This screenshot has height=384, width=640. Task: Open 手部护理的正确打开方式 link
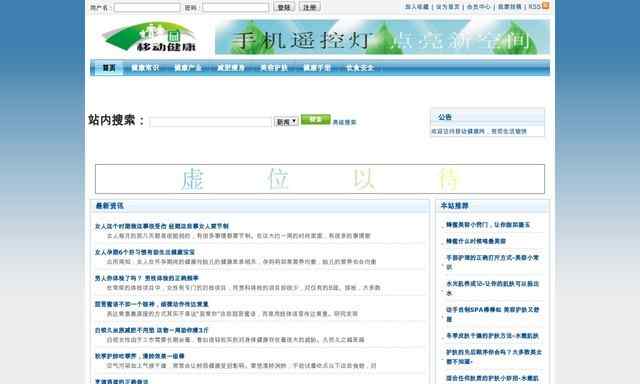coord(492,262)
